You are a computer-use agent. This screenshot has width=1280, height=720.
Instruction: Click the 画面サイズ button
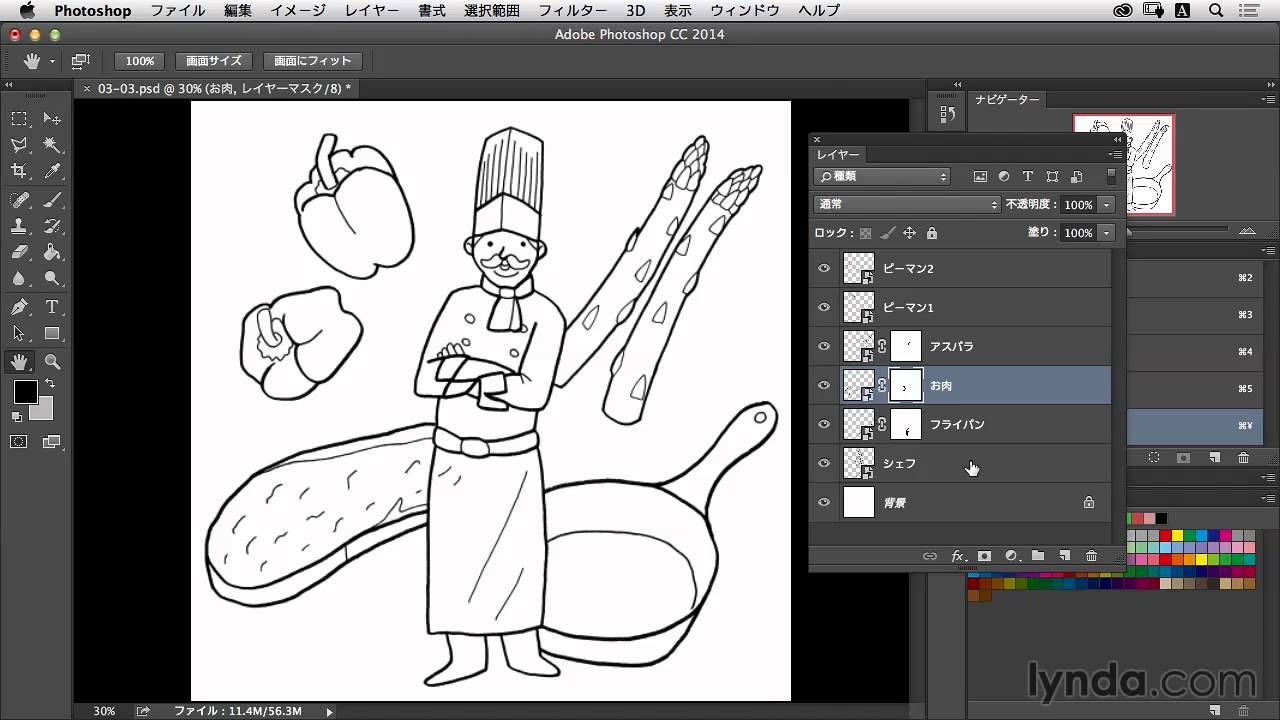[x=214, y=61]
